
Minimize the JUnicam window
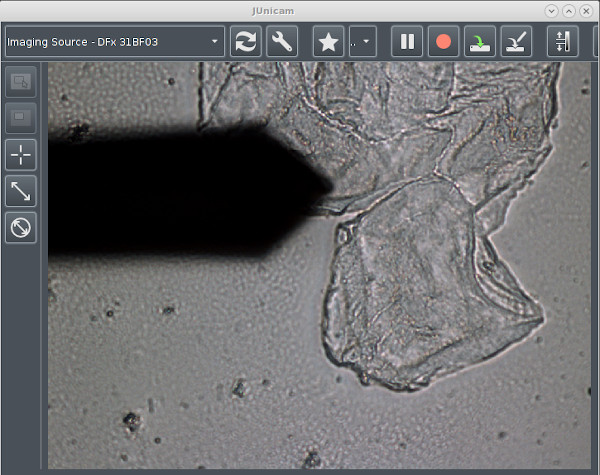(551, 11)
